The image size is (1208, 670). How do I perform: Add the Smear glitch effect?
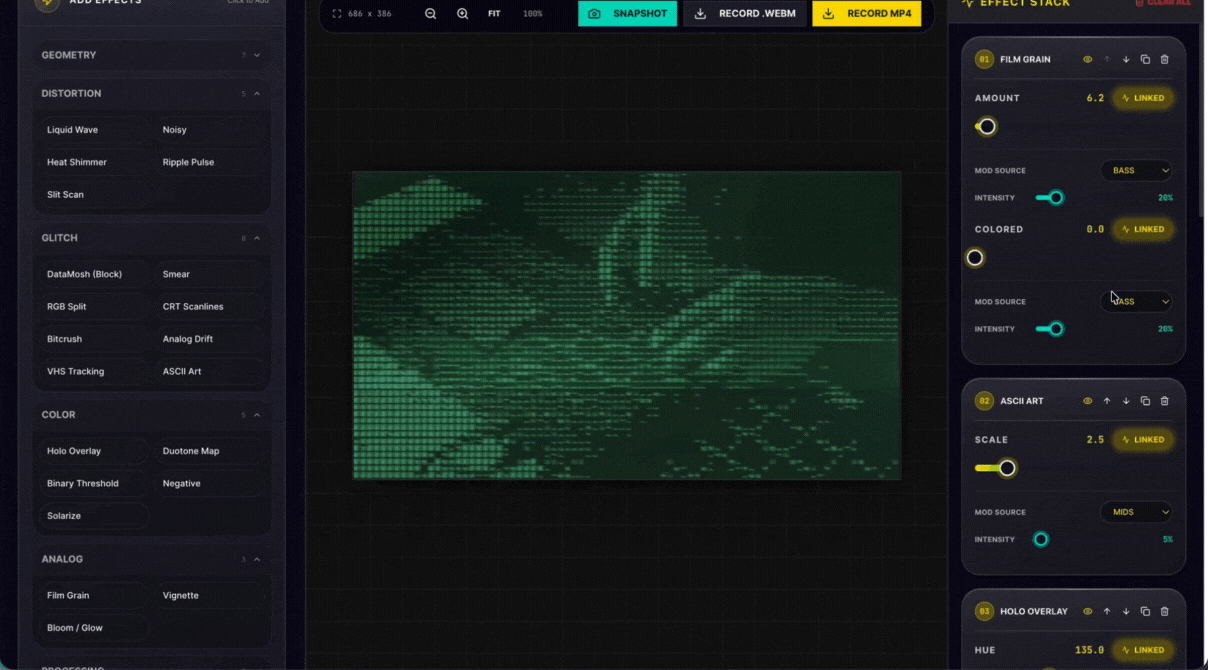209,274
